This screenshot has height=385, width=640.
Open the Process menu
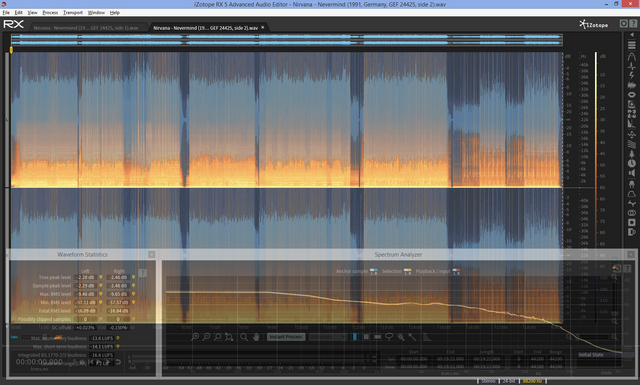tap(50, 13)
